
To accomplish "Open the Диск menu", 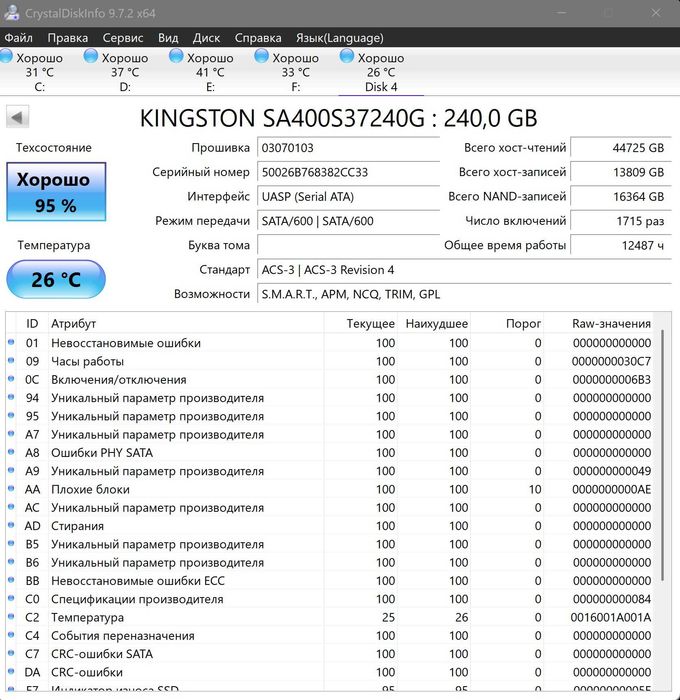I will click(206, 38).
